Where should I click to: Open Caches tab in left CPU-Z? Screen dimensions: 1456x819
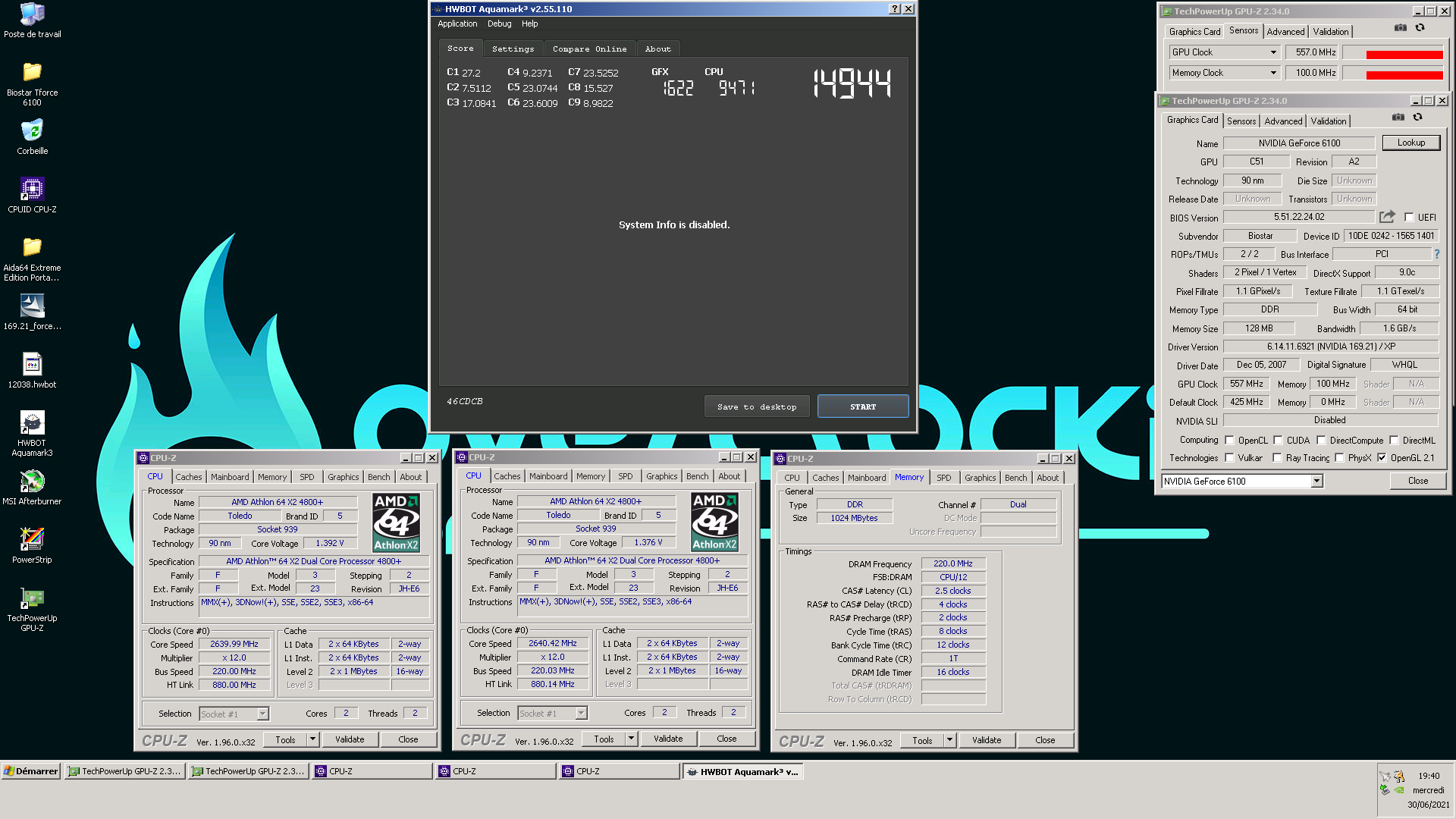pyautogui.click(x=189, y=477)
